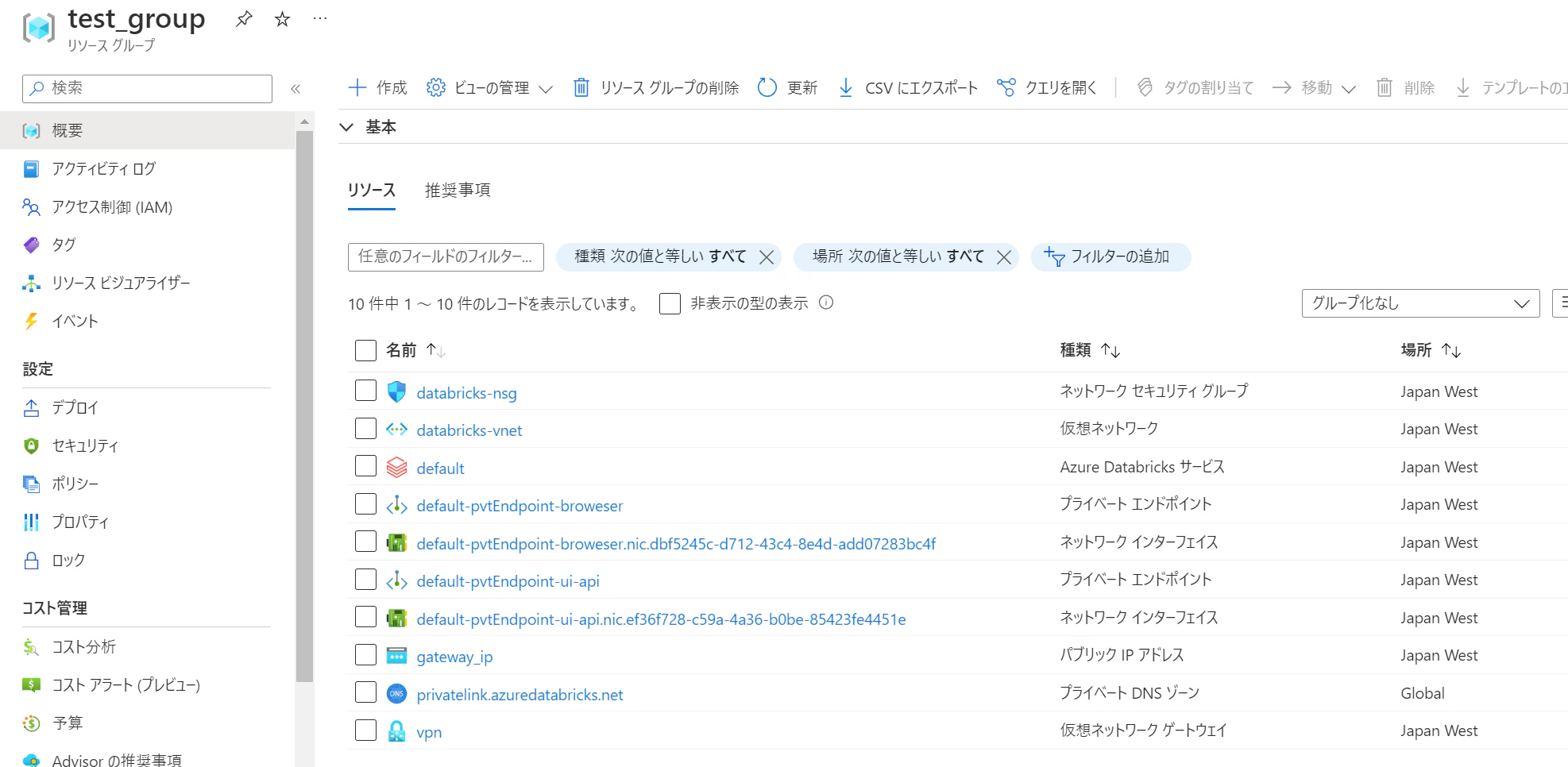The height and width of the screenshot is (767, 1568).
Task: Click the info icon beside 非表示の型の表示
Action: [826, 303]
